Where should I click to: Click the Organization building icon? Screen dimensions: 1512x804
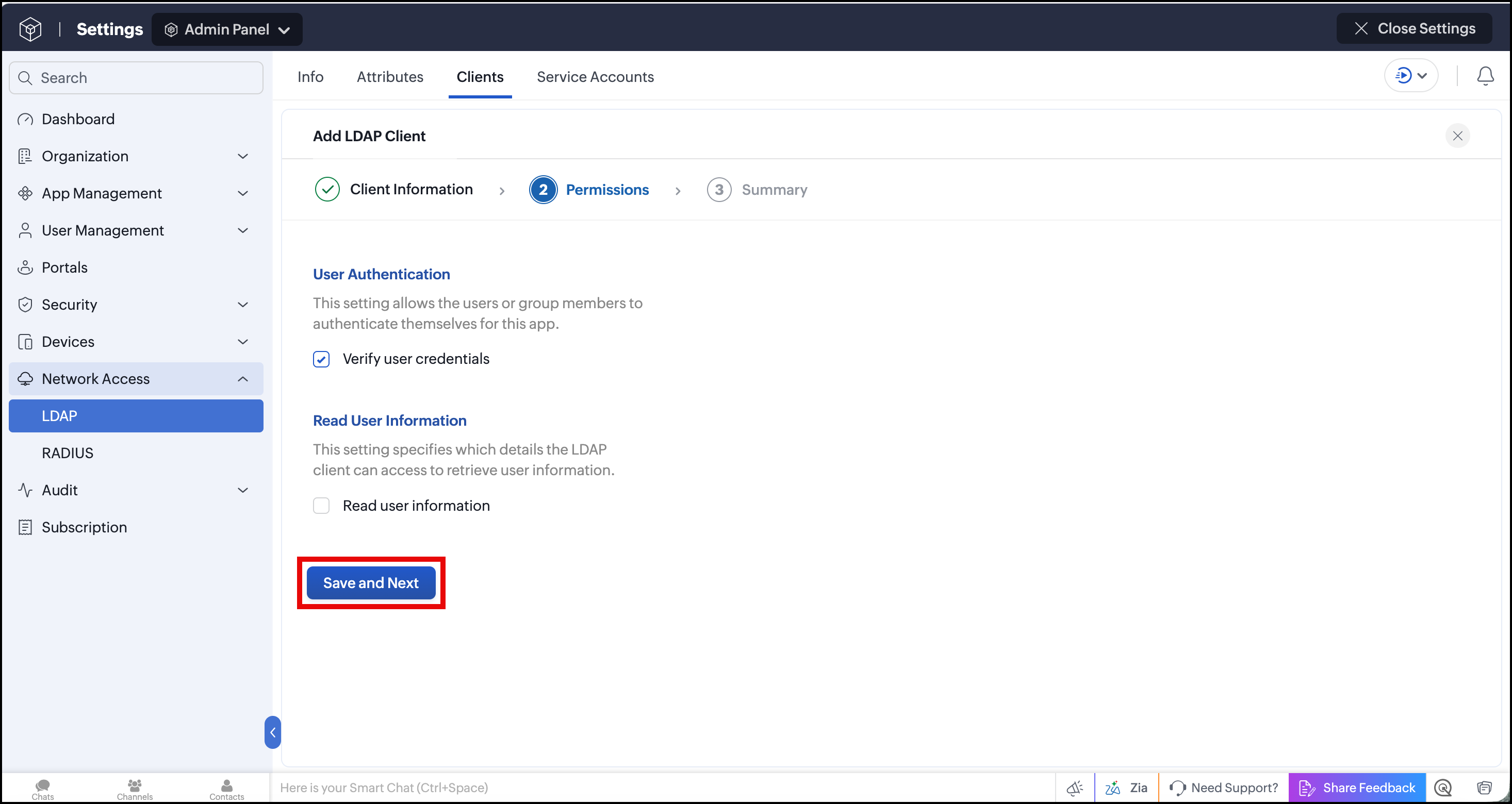click(25, 156)
